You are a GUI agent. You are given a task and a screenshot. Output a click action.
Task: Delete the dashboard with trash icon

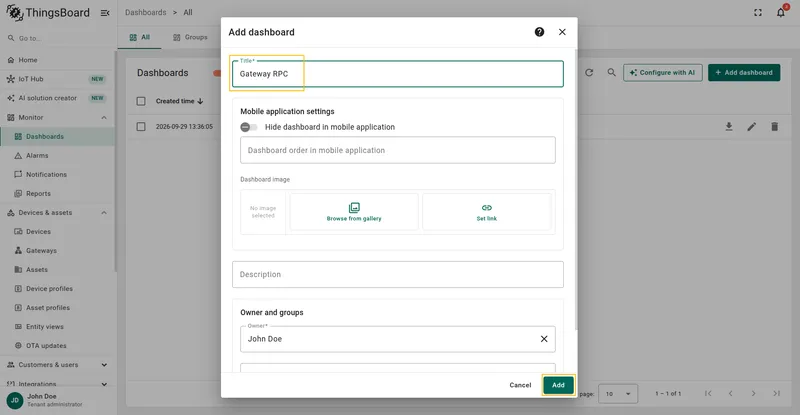point(774,127)
